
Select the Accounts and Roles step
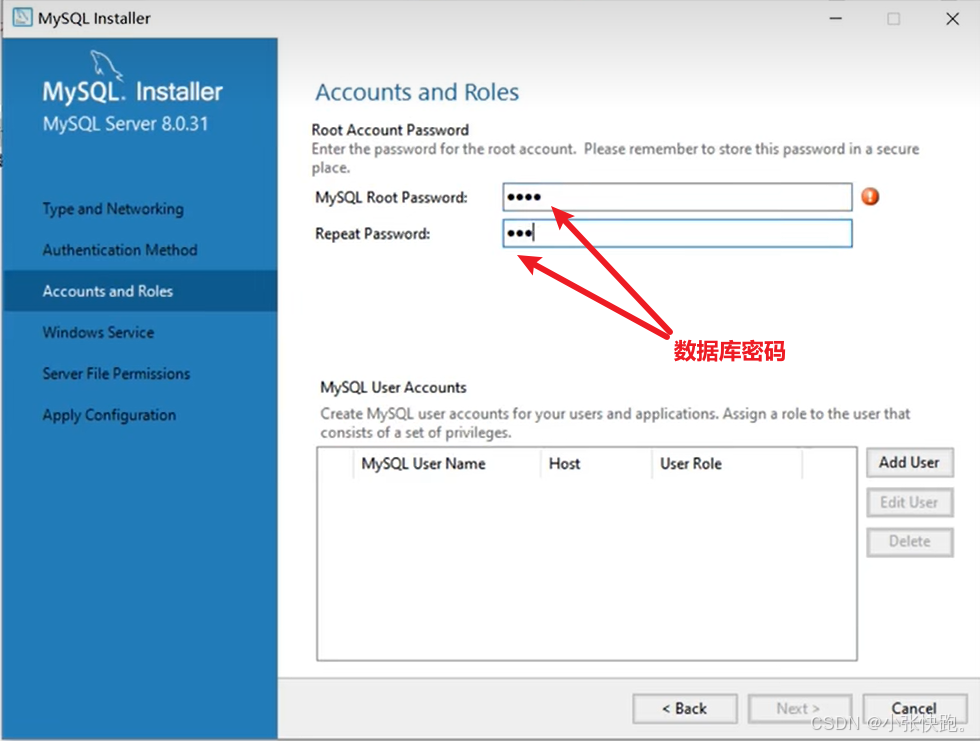(140, 291)
